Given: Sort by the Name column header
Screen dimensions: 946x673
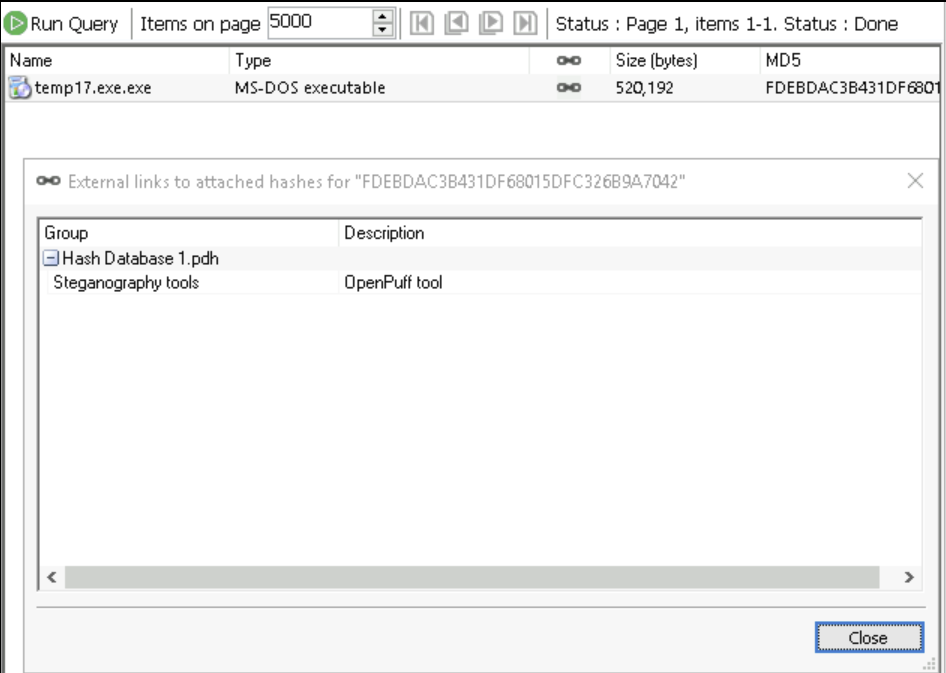Looking at the screenshot, I should tap(117, 60).
